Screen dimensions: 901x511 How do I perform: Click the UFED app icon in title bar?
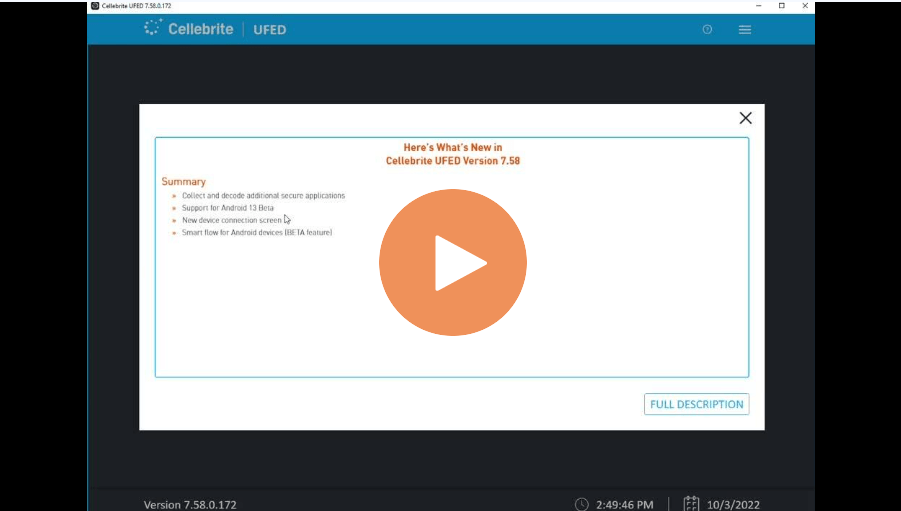point(95,6)
